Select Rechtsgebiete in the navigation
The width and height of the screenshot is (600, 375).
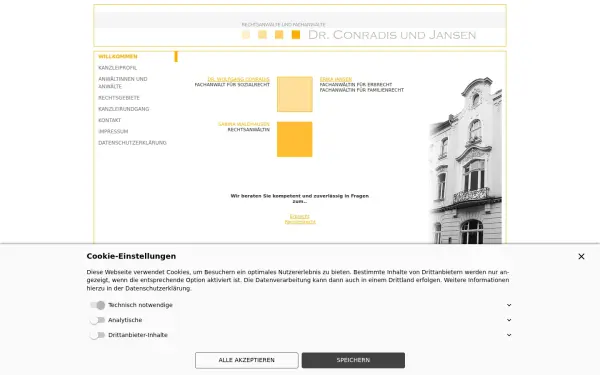click(119, 98)
